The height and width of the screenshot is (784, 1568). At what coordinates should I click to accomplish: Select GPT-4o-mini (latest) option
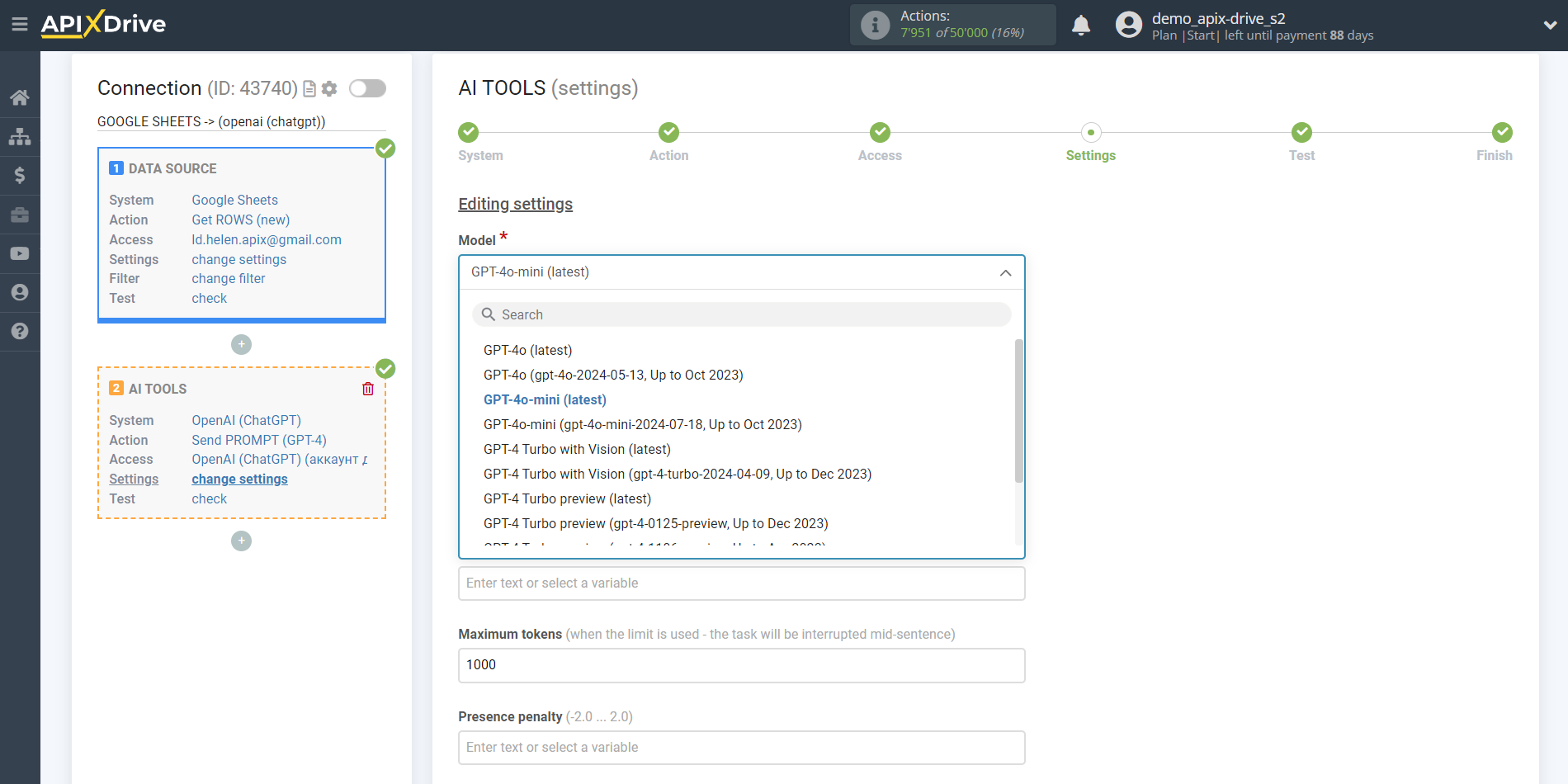click(545, 399)
